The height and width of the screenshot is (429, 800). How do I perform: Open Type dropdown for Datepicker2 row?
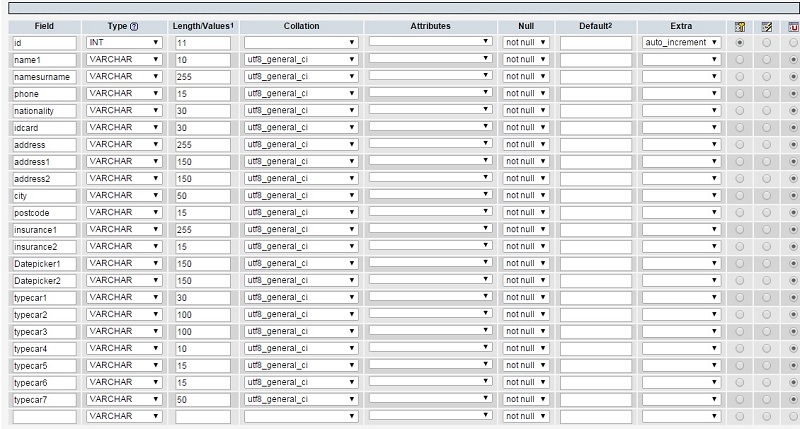click(x=124, y=280)
